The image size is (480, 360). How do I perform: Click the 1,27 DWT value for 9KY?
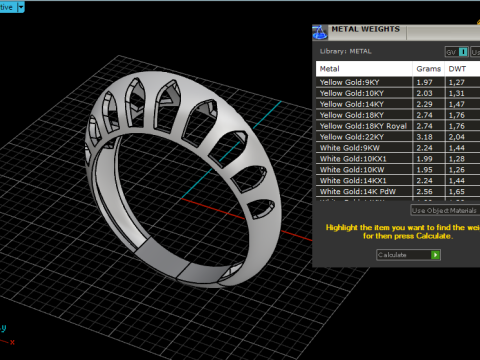coord(457,82)
